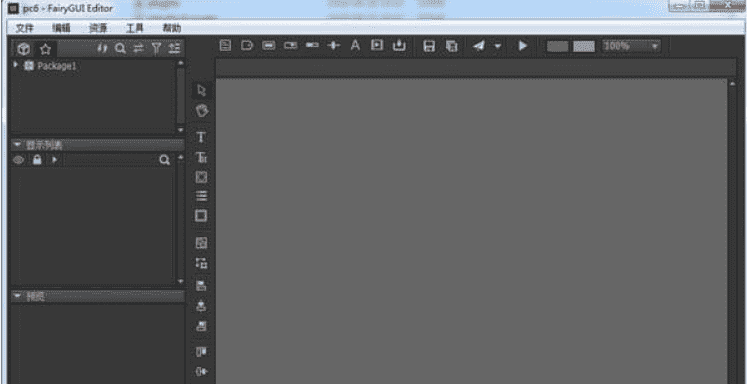The image size is (747, 384).
Task: Open the 工具 menu
Action: [x=134, y=28]
